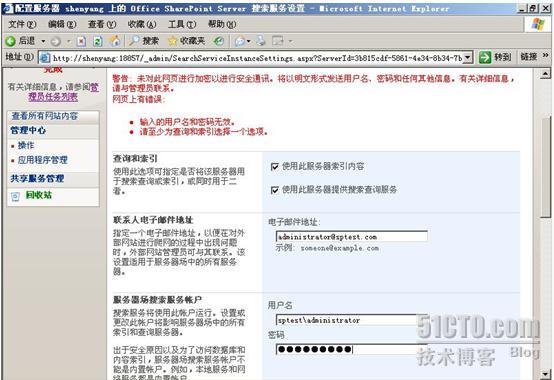This screenshot has height=380, width=554.
Task: Open the 工具(T) menu
Action: coord(182,24)
